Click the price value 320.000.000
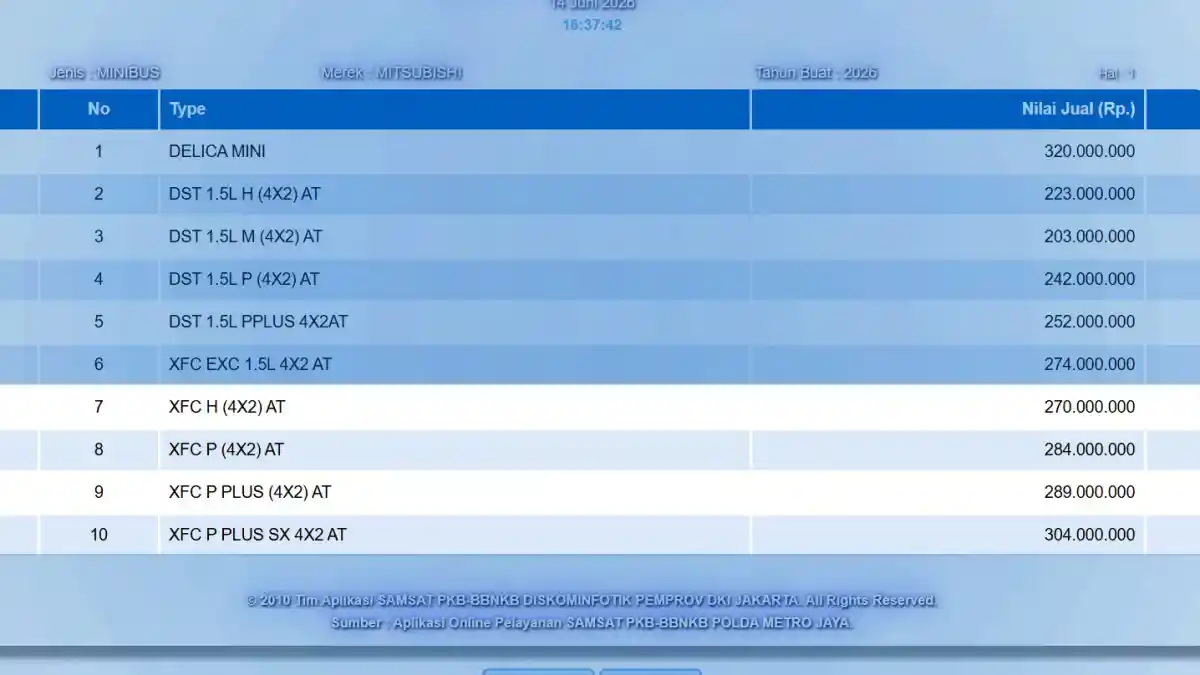 point(1089,152)
